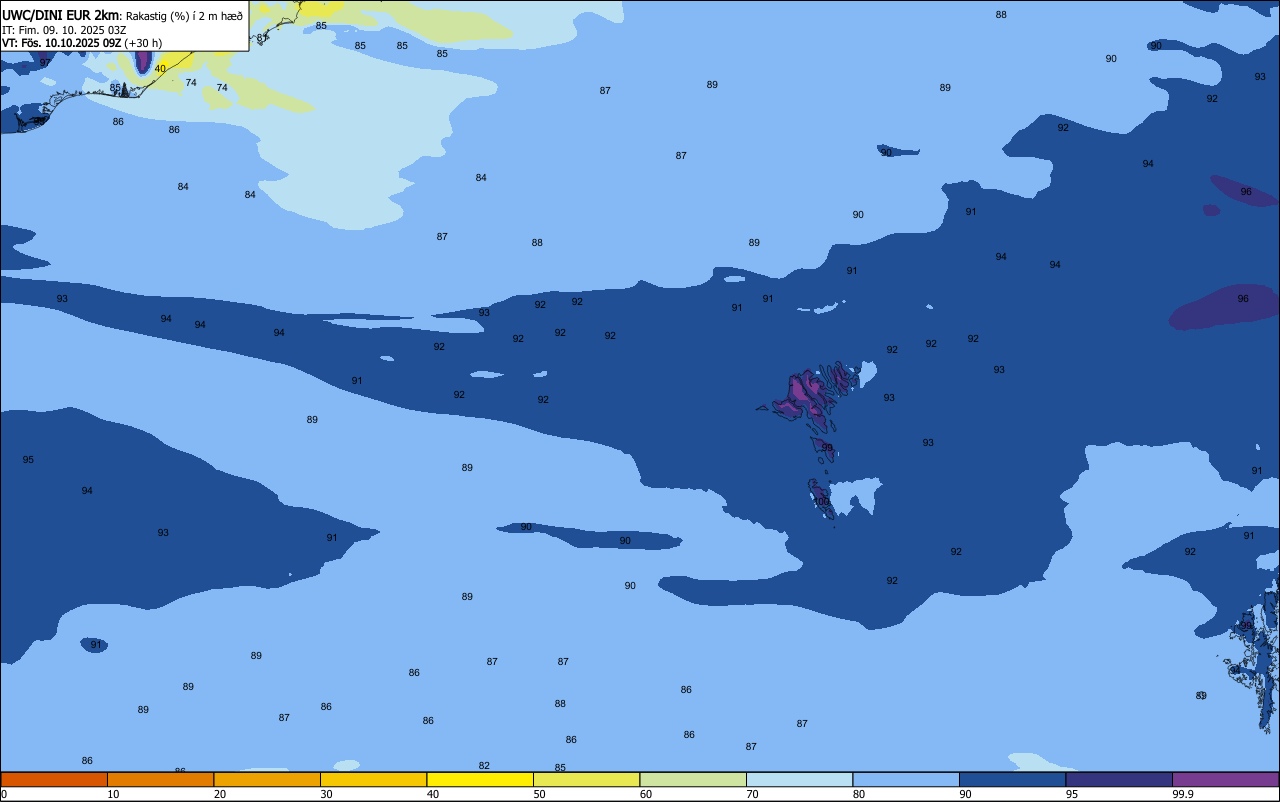Pick the pale blue 70–80 legend swatch

tap(799, 779)
